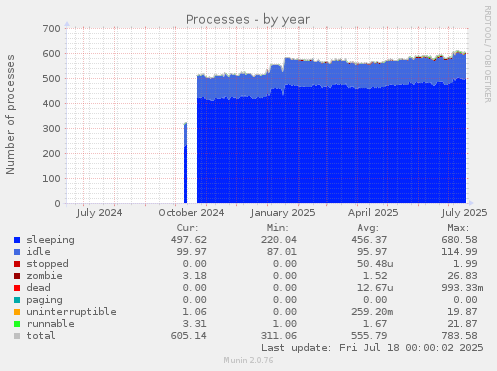Image resolution: width=497 pixels, height=371 pixels.
Task: Select the 'zombie' legend label
Action: (x=44, y=276)
